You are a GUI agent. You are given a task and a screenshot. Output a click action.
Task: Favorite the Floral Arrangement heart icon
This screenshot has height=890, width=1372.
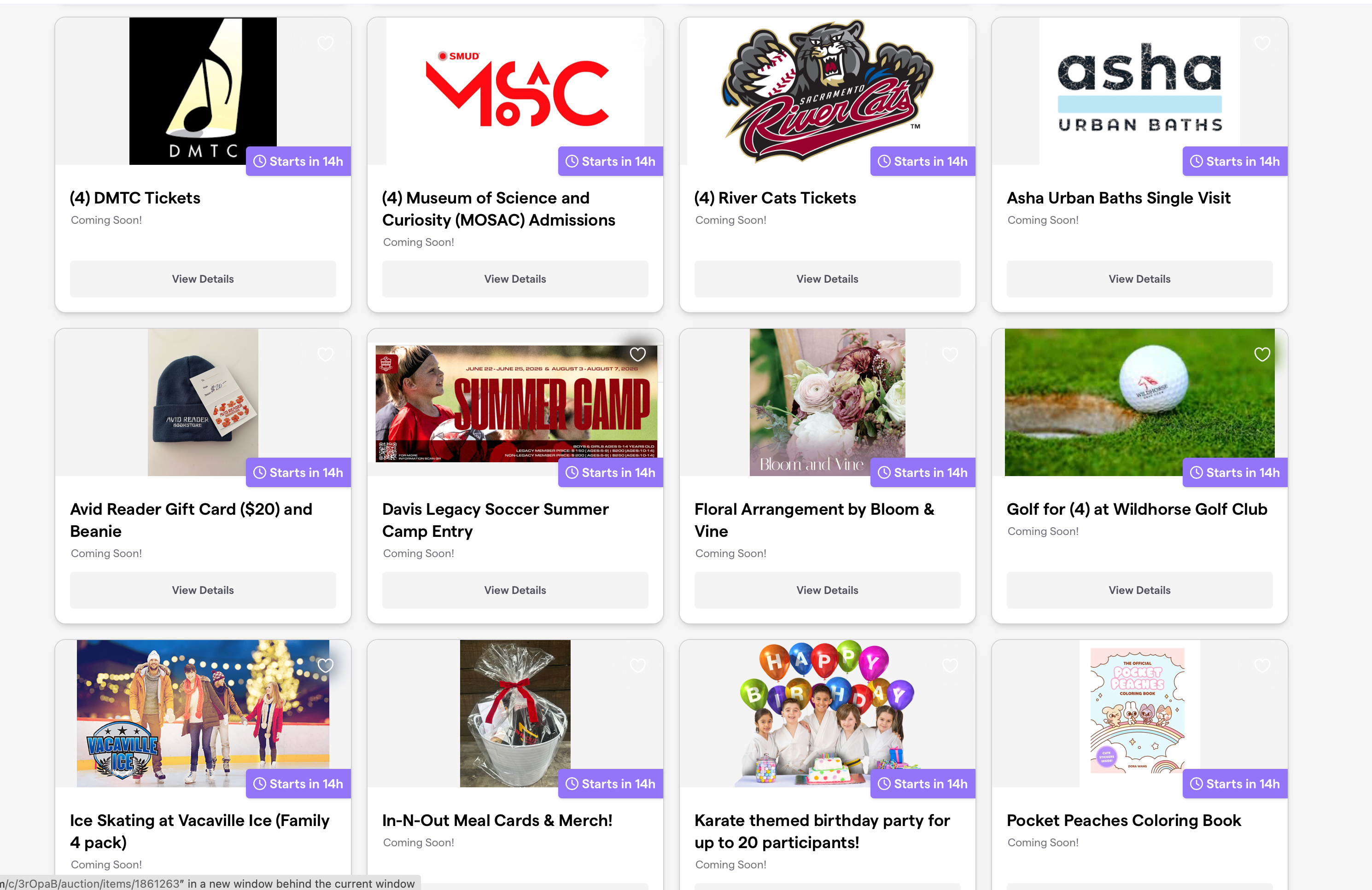click(x=950, y=354)
